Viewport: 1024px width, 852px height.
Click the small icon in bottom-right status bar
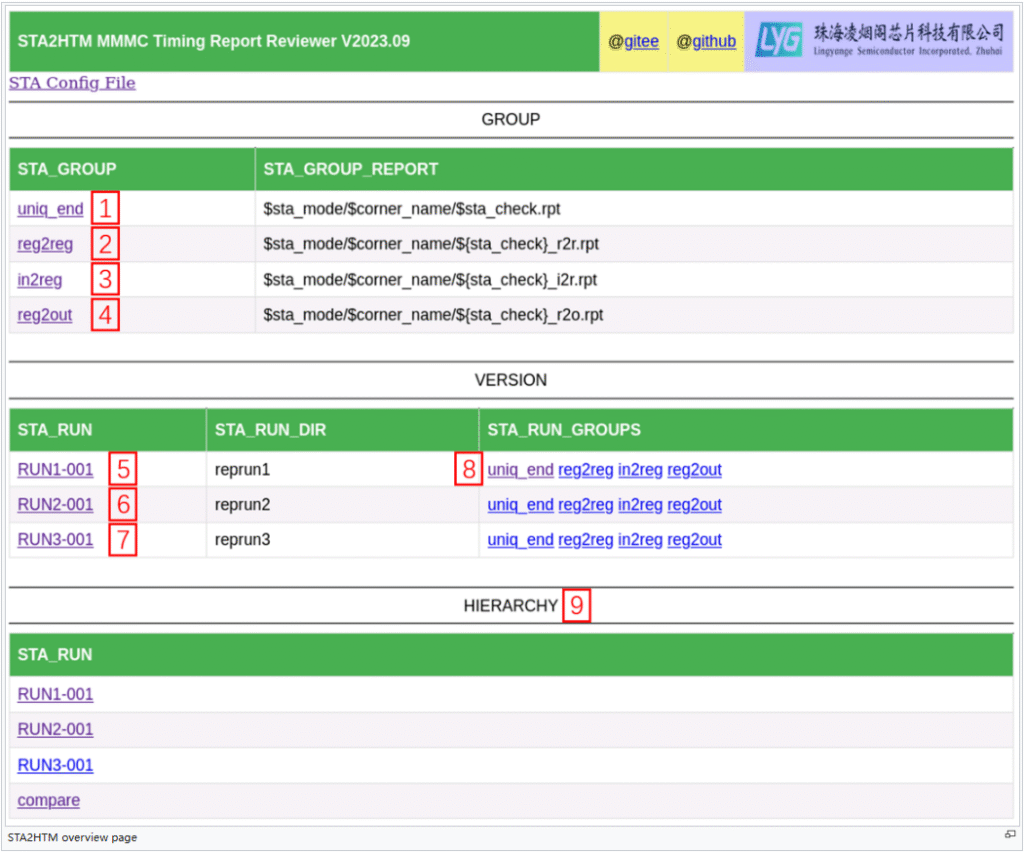click(1010, 834)
